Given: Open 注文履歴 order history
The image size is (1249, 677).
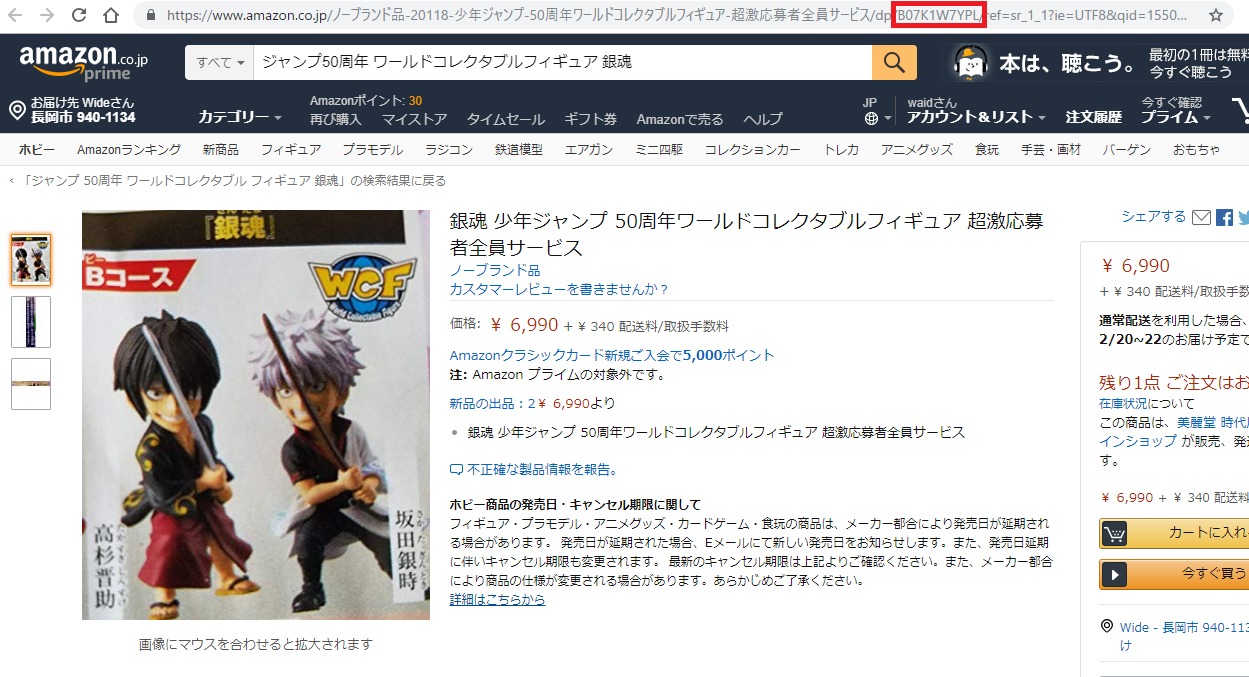Looking at the screenshot, I should [x=1093, y=117].
